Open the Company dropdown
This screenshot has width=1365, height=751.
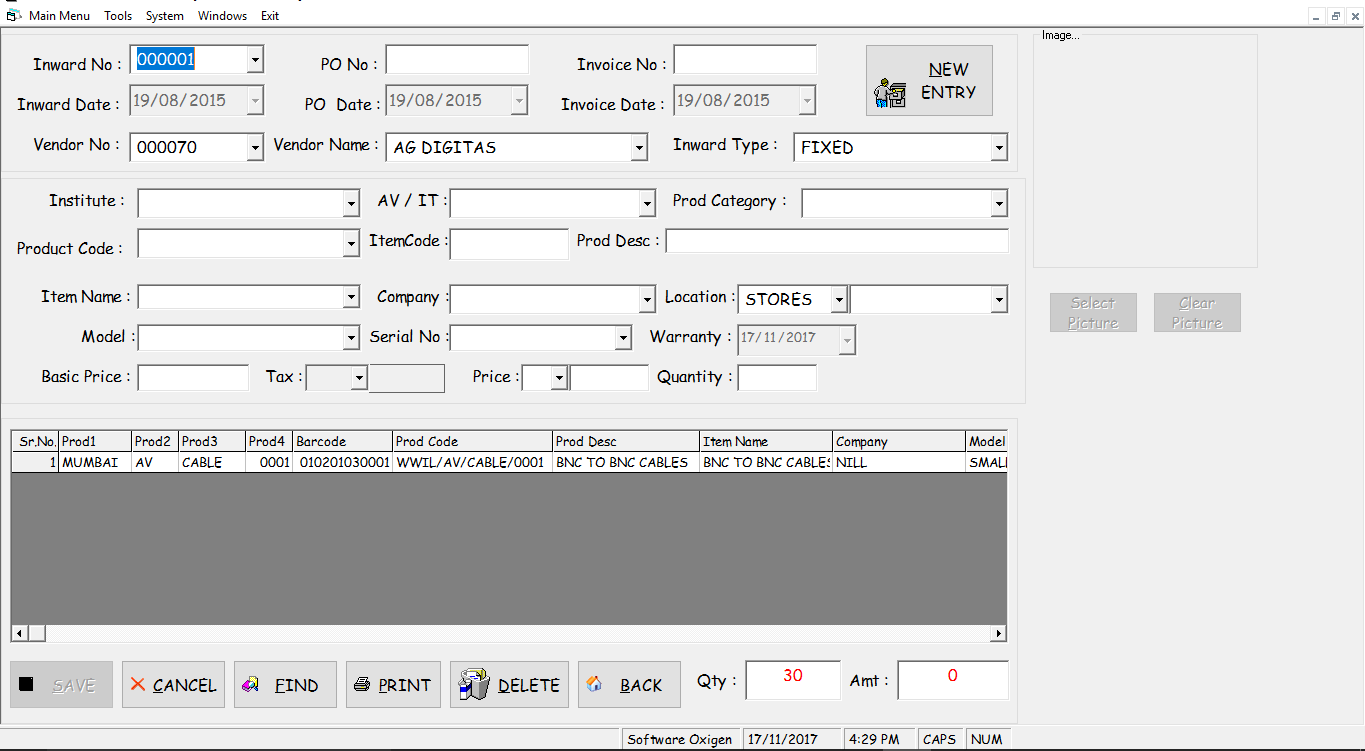(x=647, y=300)
